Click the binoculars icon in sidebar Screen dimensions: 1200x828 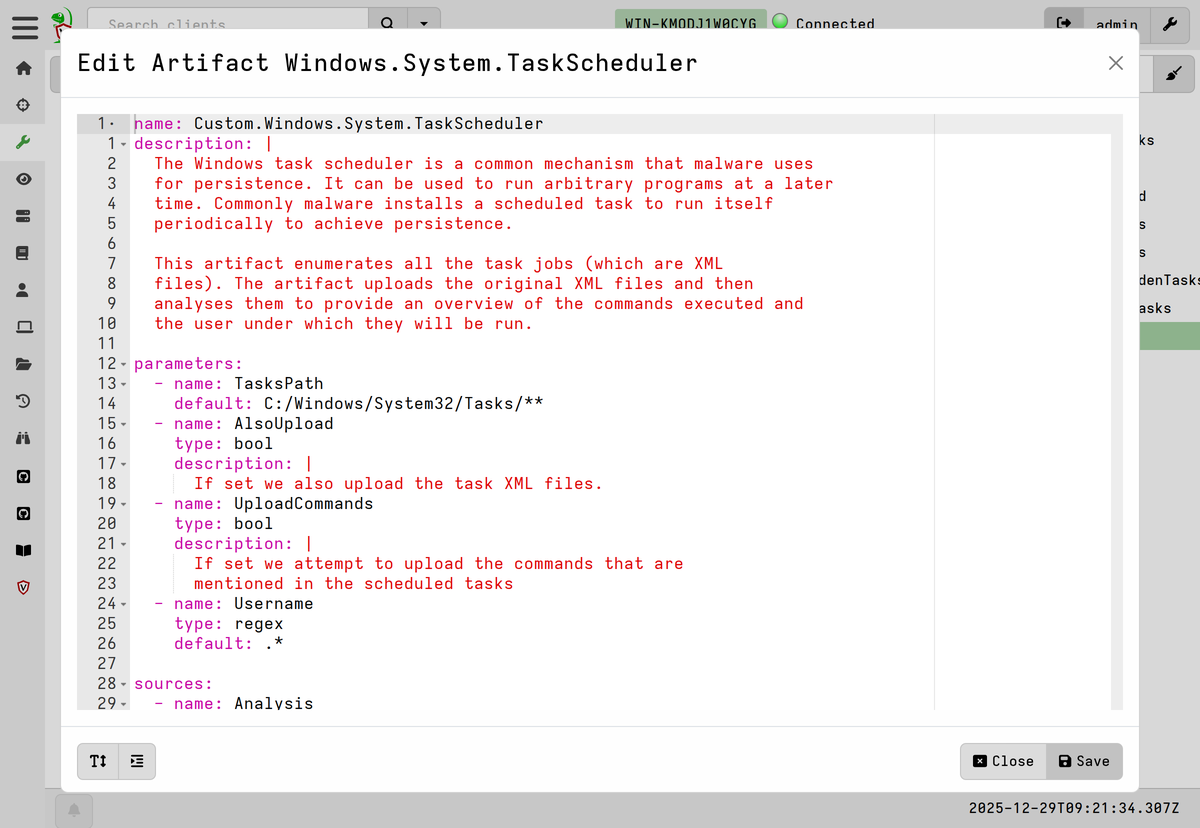click(x=23, y=438)
